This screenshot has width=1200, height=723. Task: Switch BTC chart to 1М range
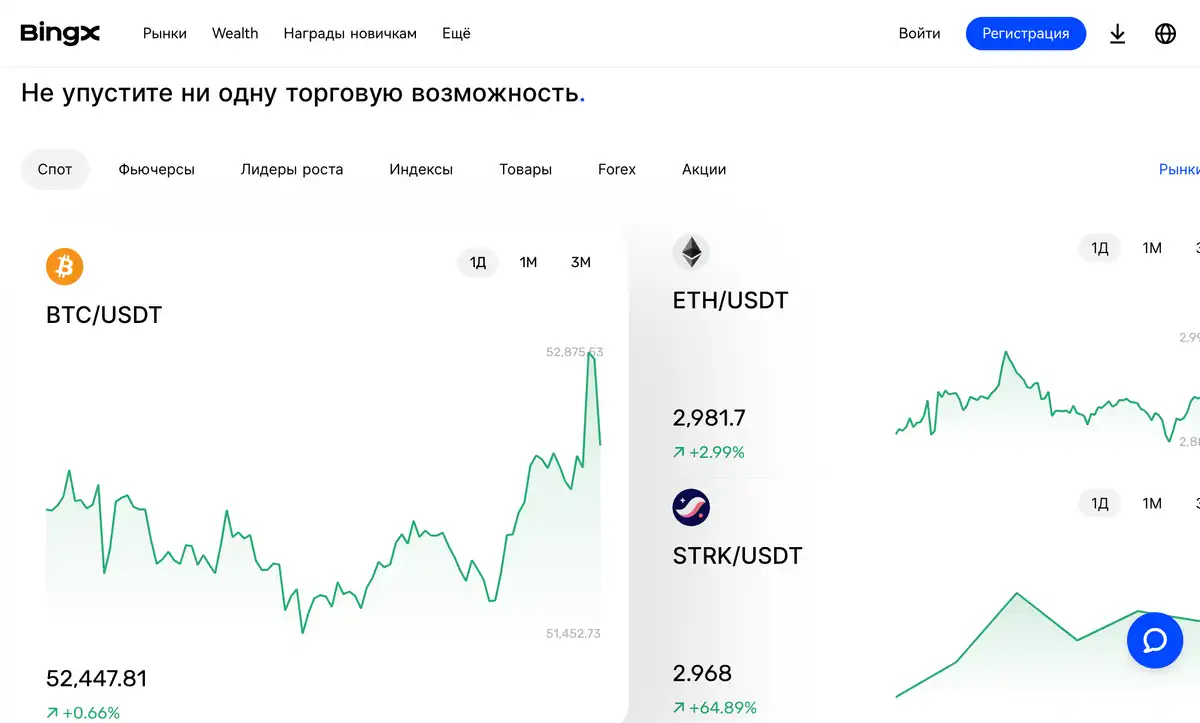(528, 263)
